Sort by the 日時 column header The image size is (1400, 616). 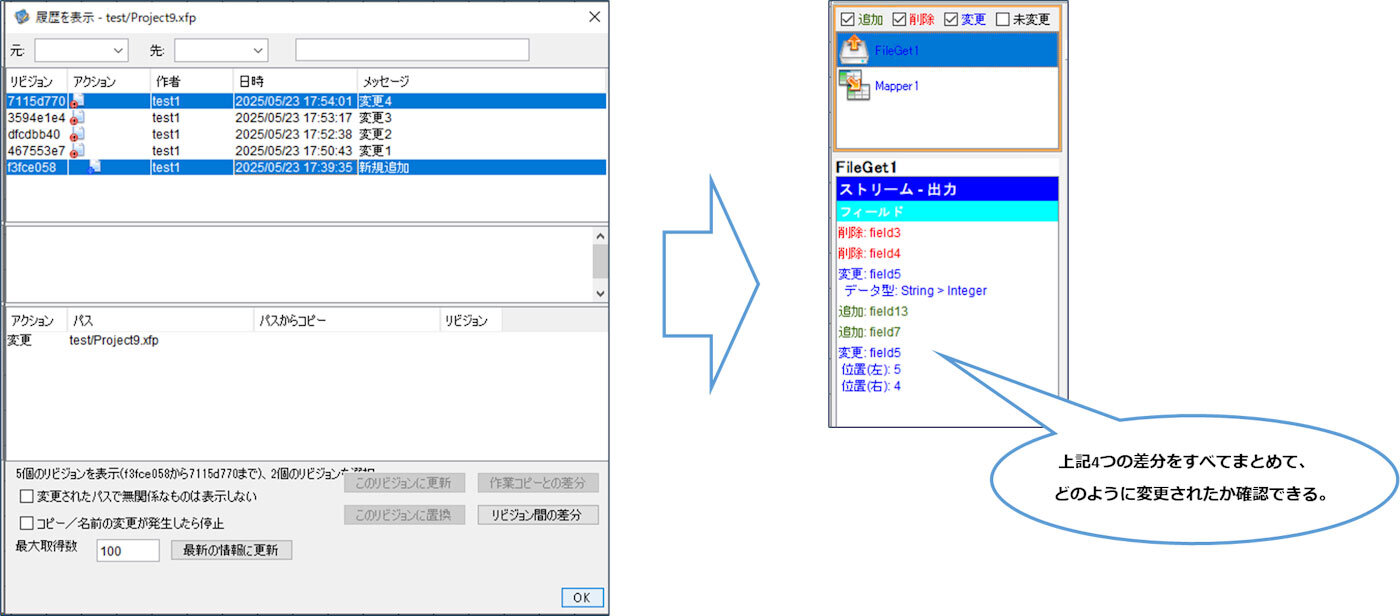[294, 81]
